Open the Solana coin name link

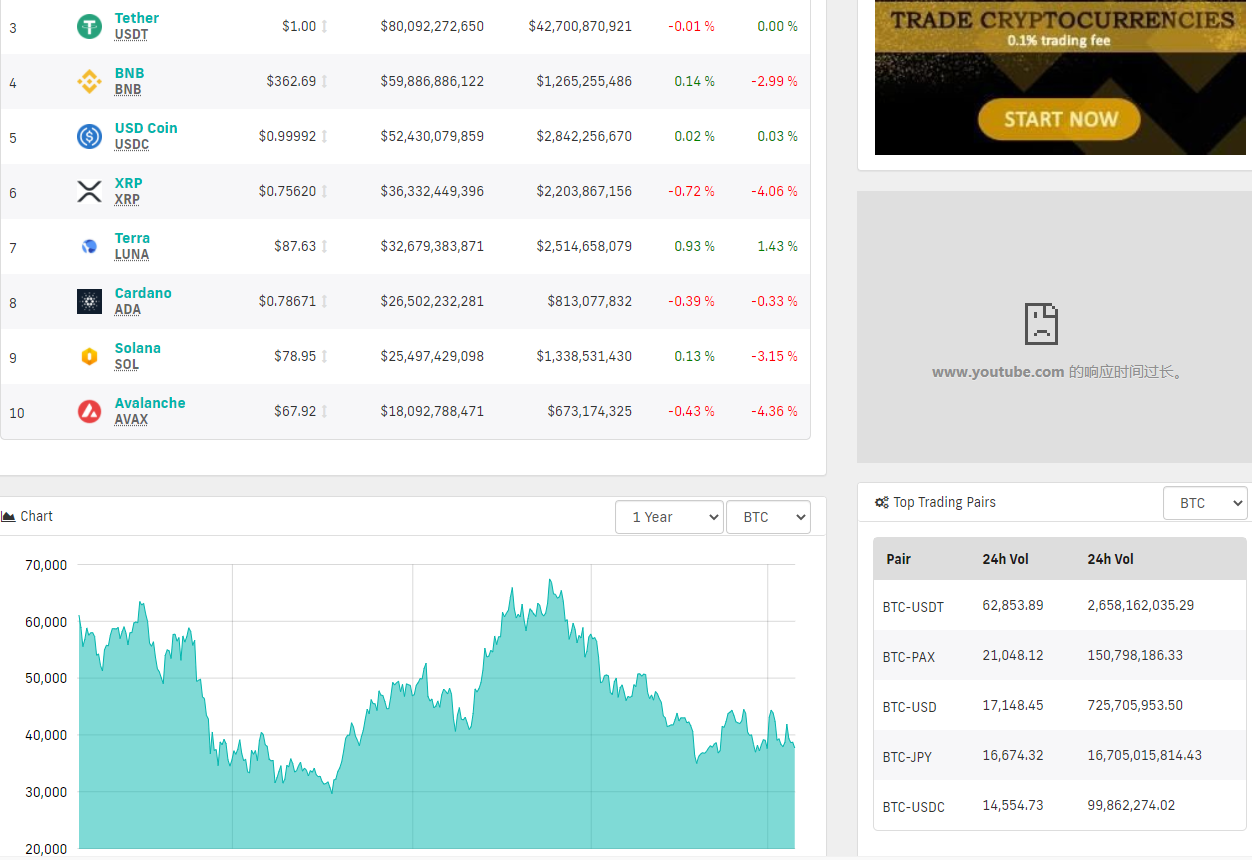tap(137, 348)
